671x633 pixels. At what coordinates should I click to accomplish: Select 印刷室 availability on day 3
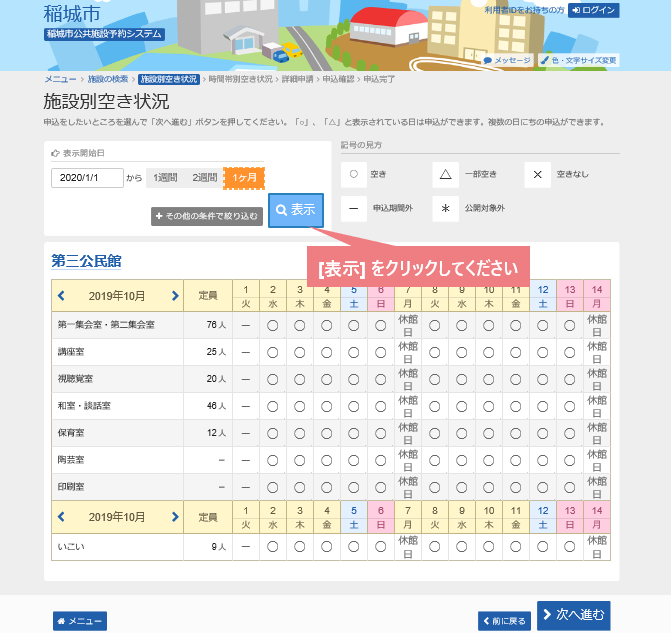tap(300, 487)
